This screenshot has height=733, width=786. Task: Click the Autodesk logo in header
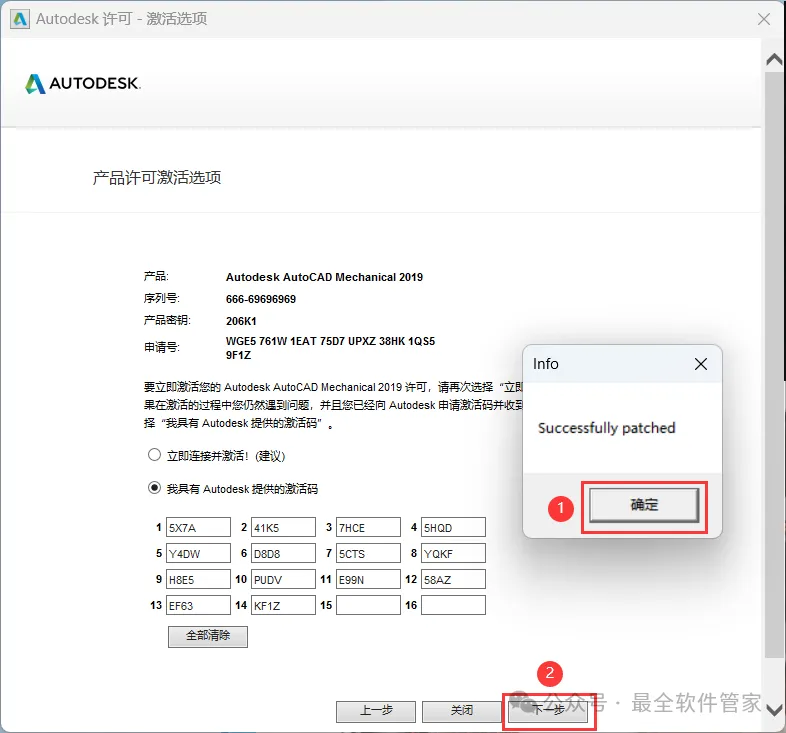point(83,84)
